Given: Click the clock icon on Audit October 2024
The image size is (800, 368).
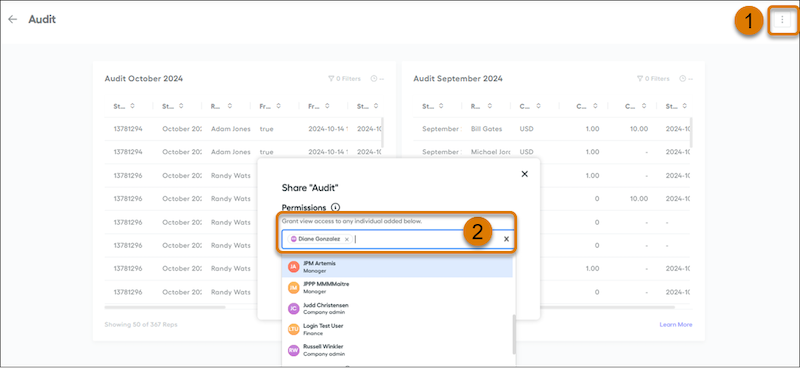Looking at the screenshot, I should tap(374, 79).
